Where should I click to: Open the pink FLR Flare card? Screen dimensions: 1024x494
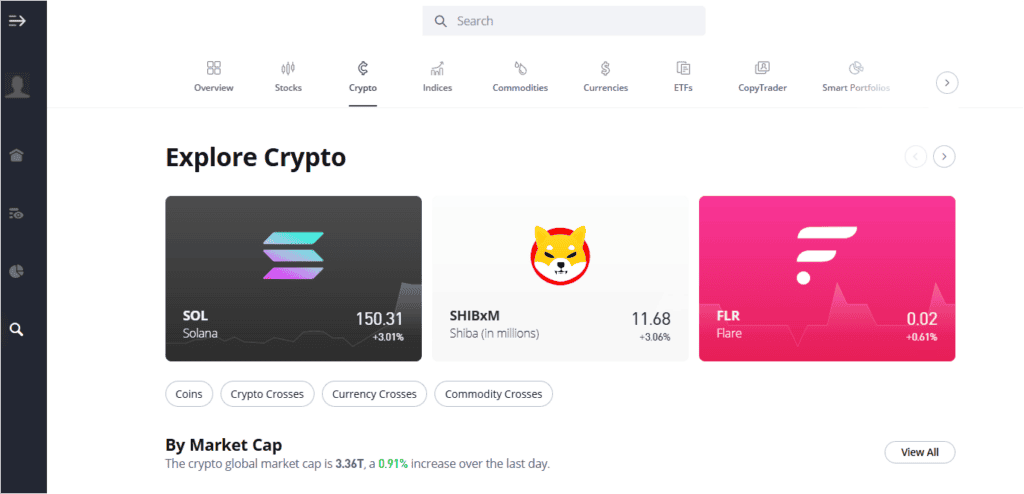pyautogui.click(x=826, y=278)
